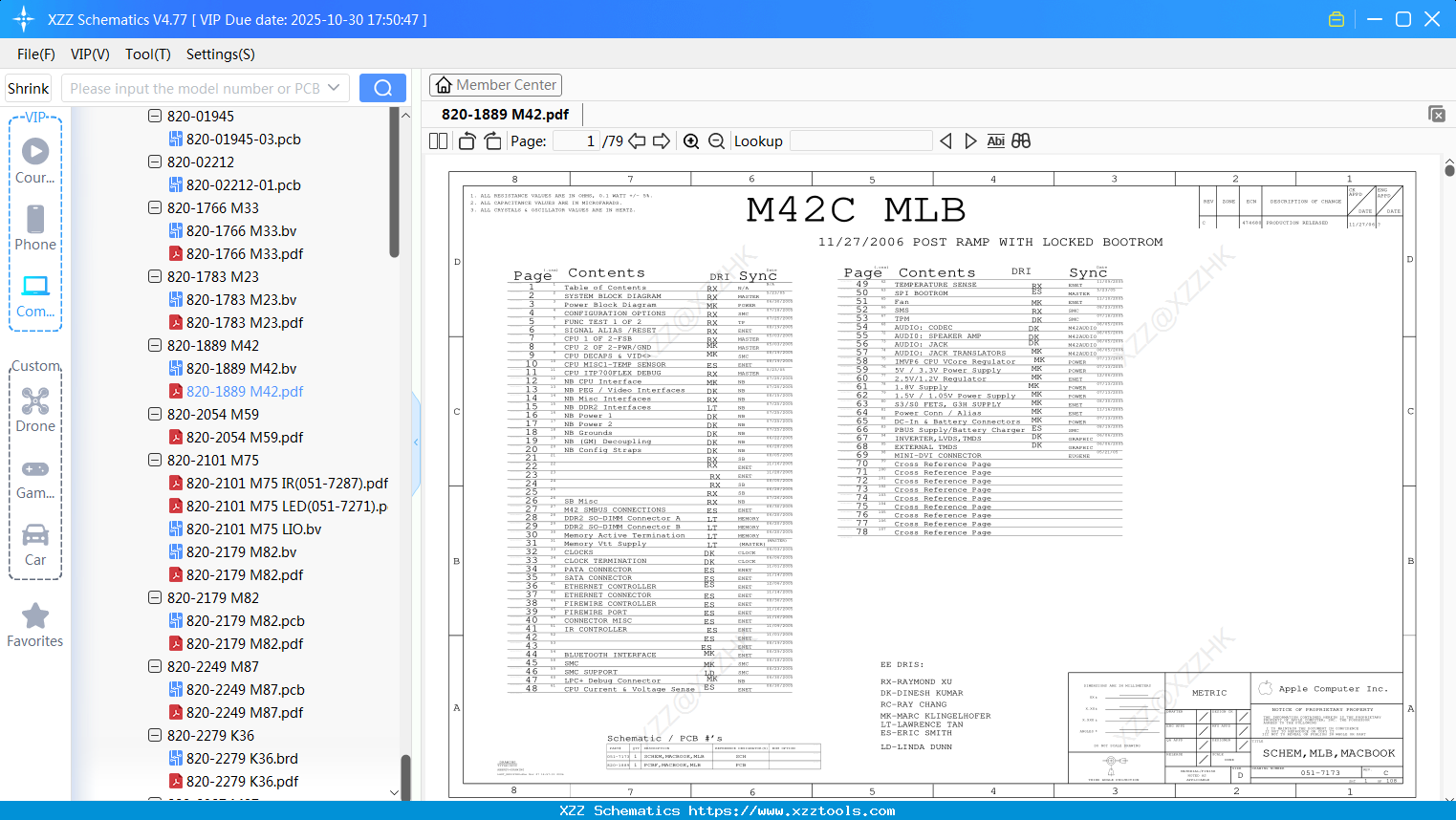Collapse the 820-2101 M75 folder
The width and height of the screenshot is (1456, 820).
click(155, 460)
